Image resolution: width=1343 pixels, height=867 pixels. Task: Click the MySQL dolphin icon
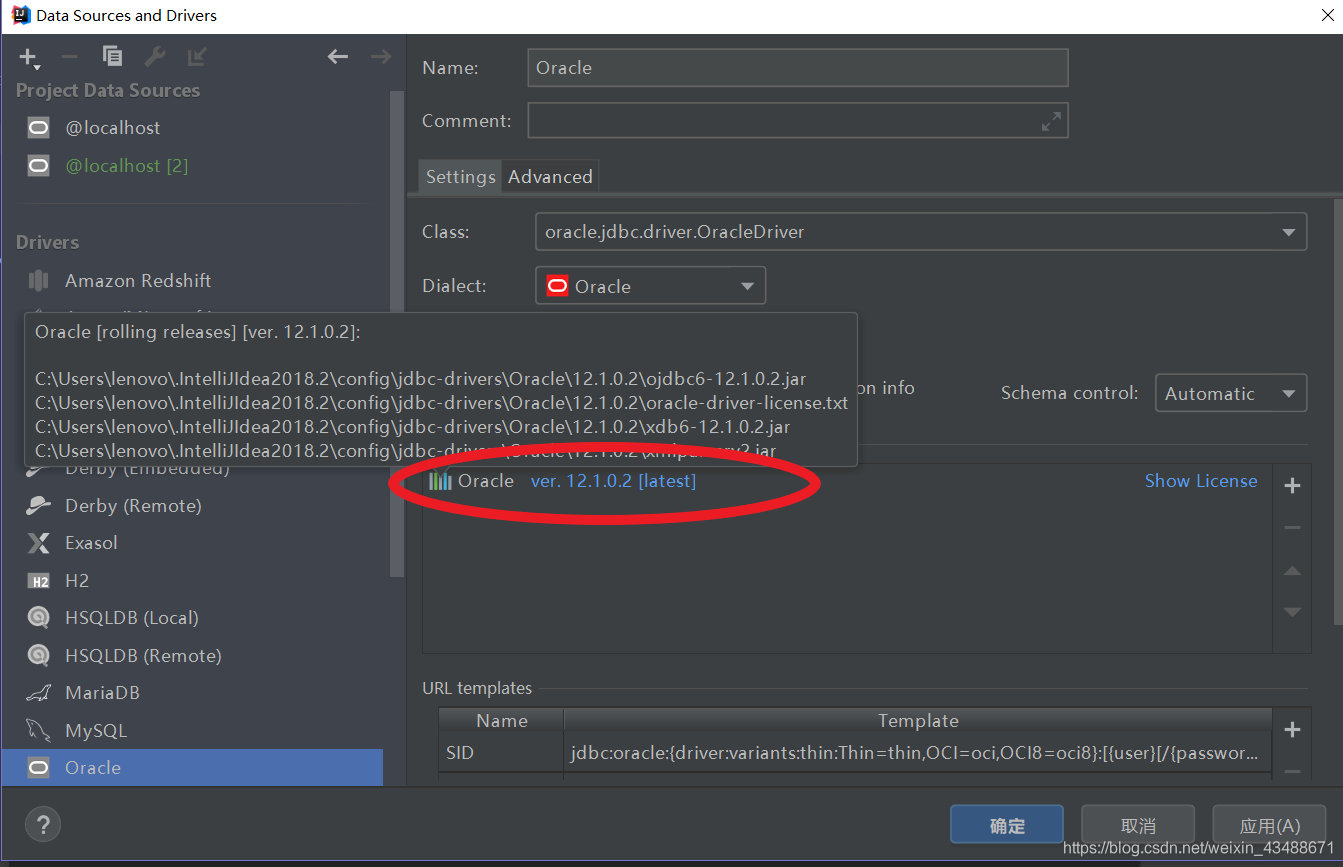tap(38, 731)
